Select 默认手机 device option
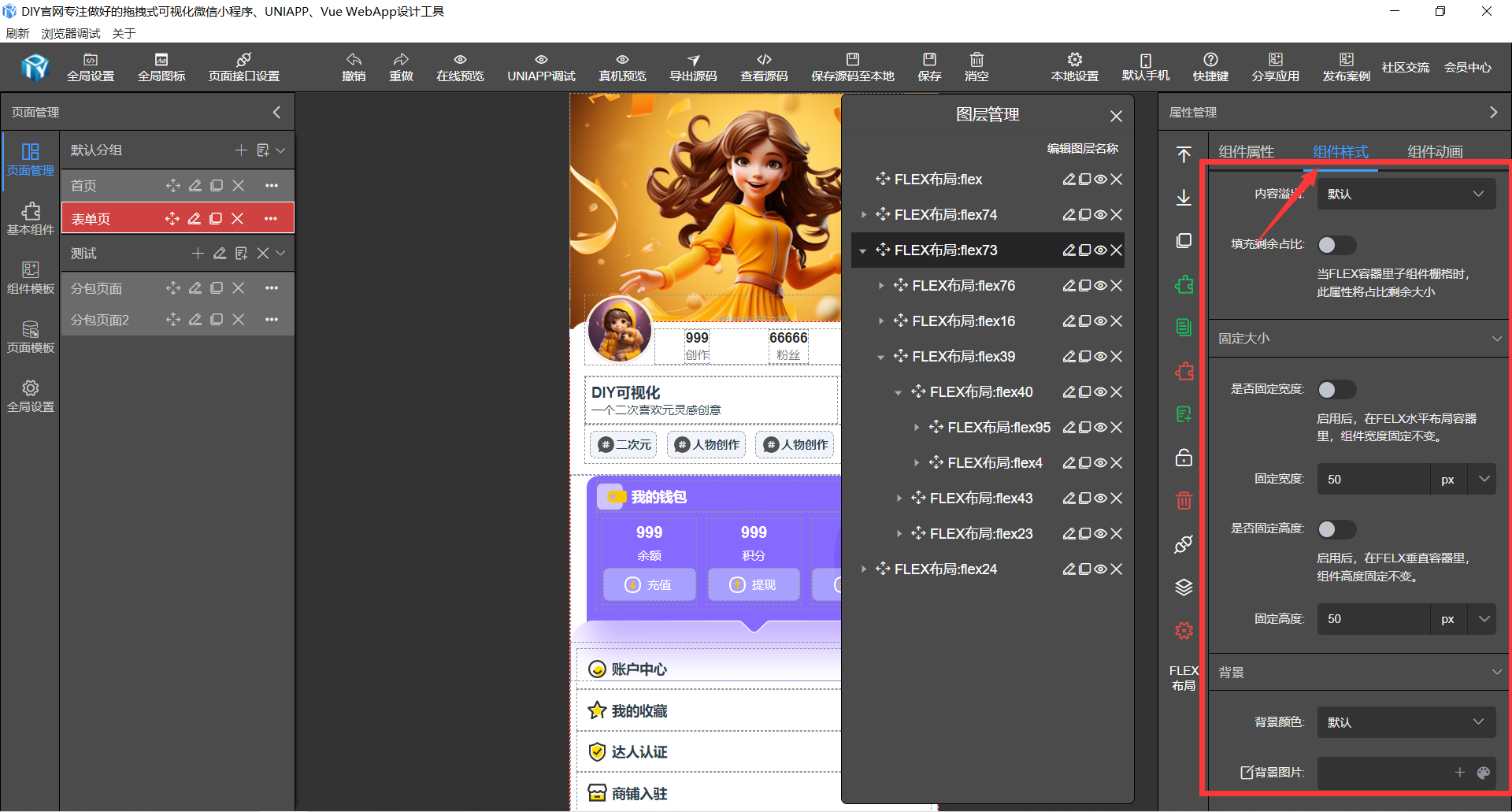Screen dimensions: 1512x812 tap(1146, 68)
